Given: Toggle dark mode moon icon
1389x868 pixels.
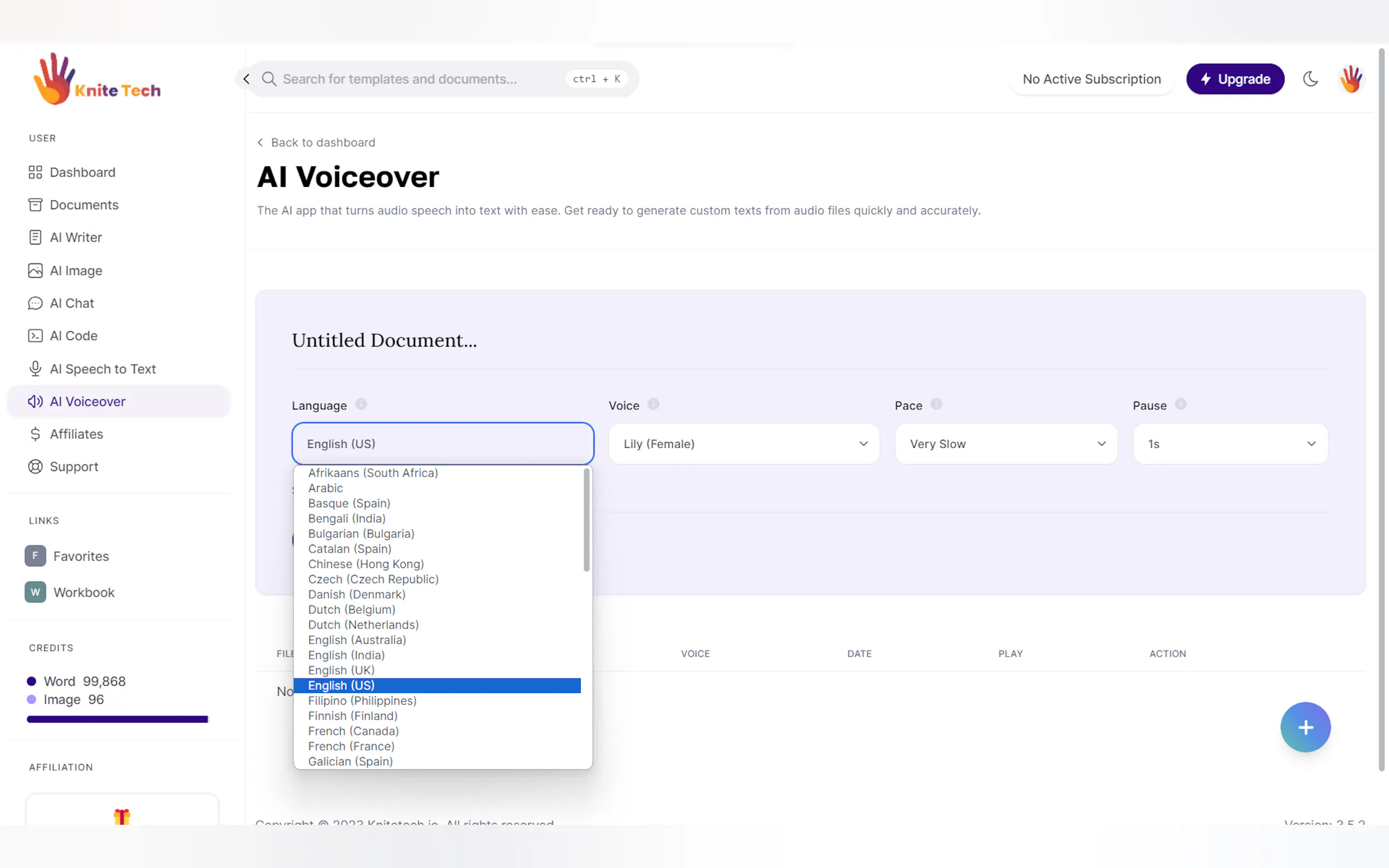Looking at the screenshot, I should click(x=1310, y=79).
